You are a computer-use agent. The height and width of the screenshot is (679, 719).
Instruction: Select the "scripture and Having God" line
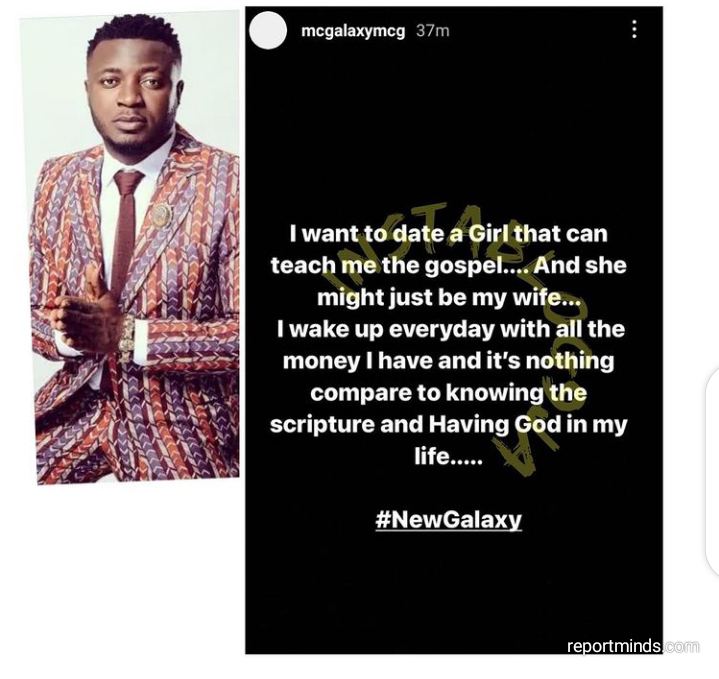[448, 425]
